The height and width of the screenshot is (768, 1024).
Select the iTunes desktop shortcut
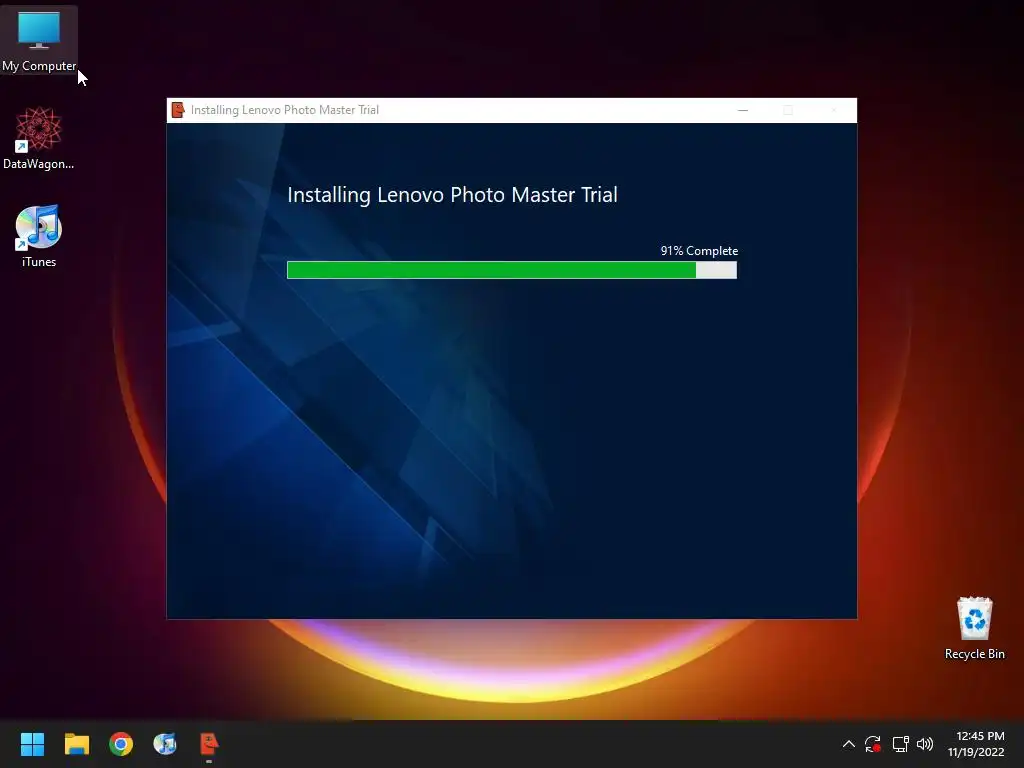(39, 236)
